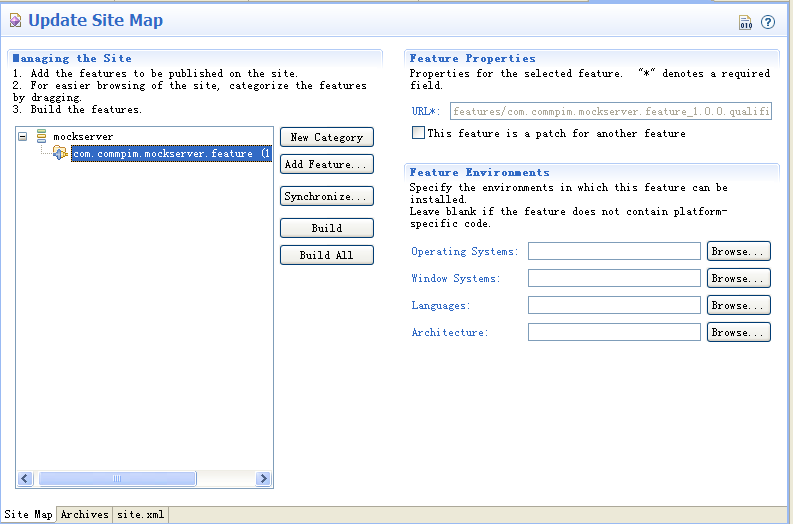Toggle "This feature is a patch" checkbox
Image resolution: width=793 pixels, height=524 pixels.
point(418,133)
